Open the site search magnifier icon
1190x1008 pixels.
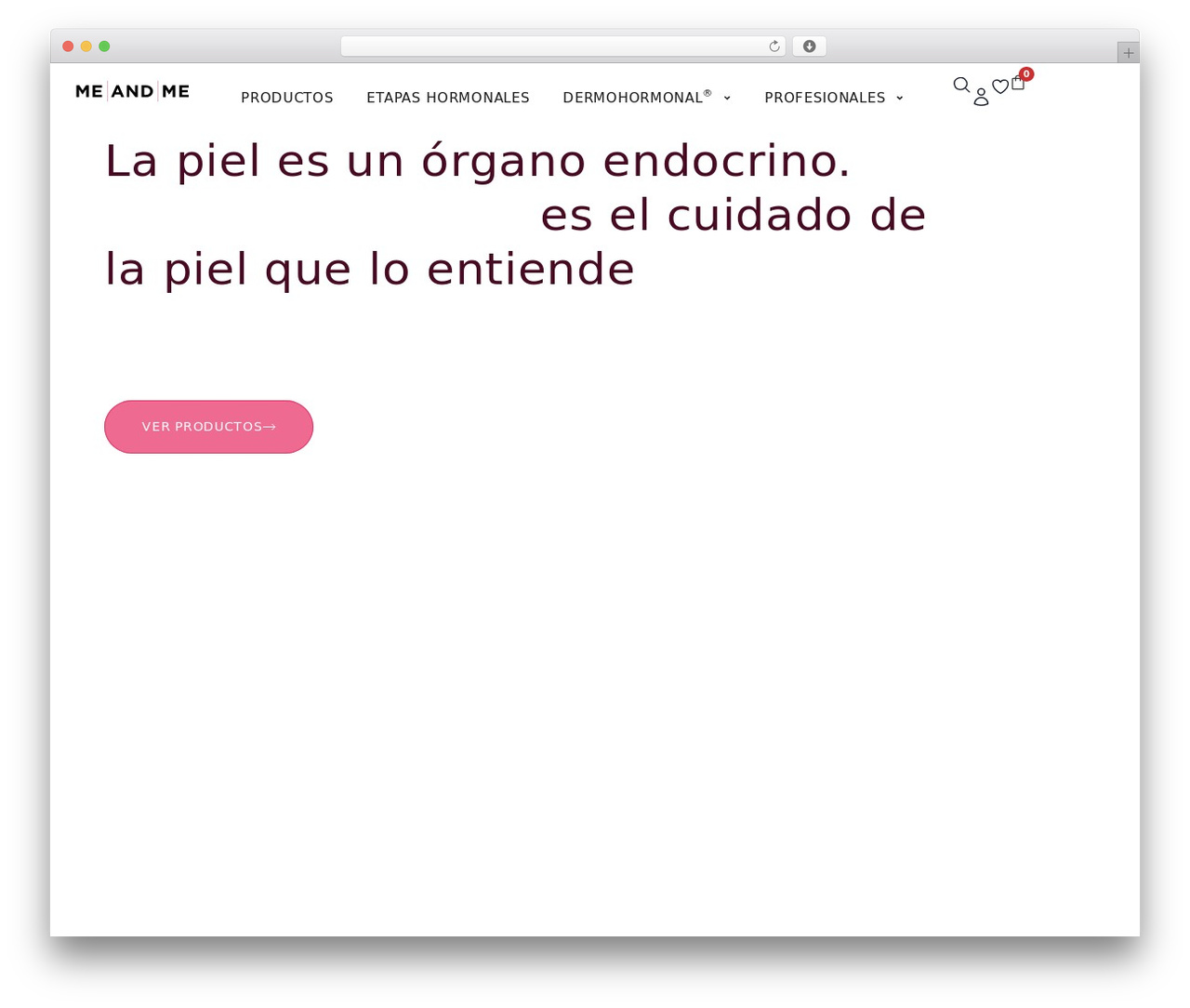click(961, 86)
